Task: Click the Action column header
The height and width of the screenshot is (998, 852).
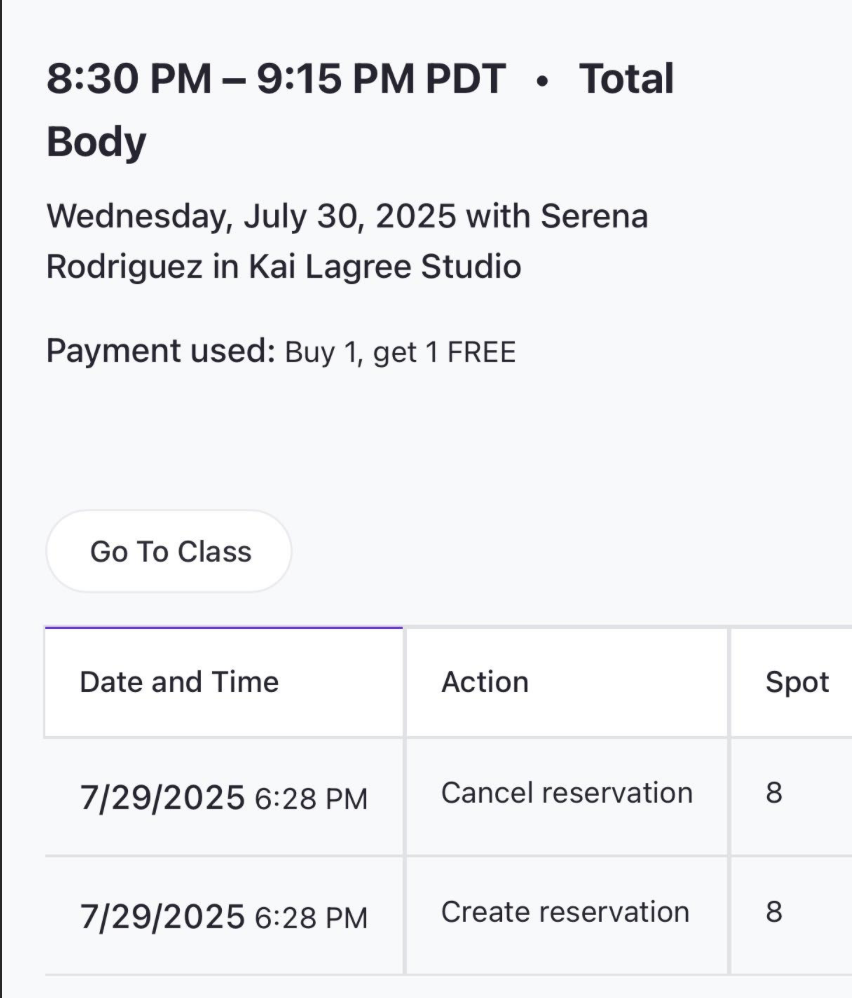Action: point(485,682)
